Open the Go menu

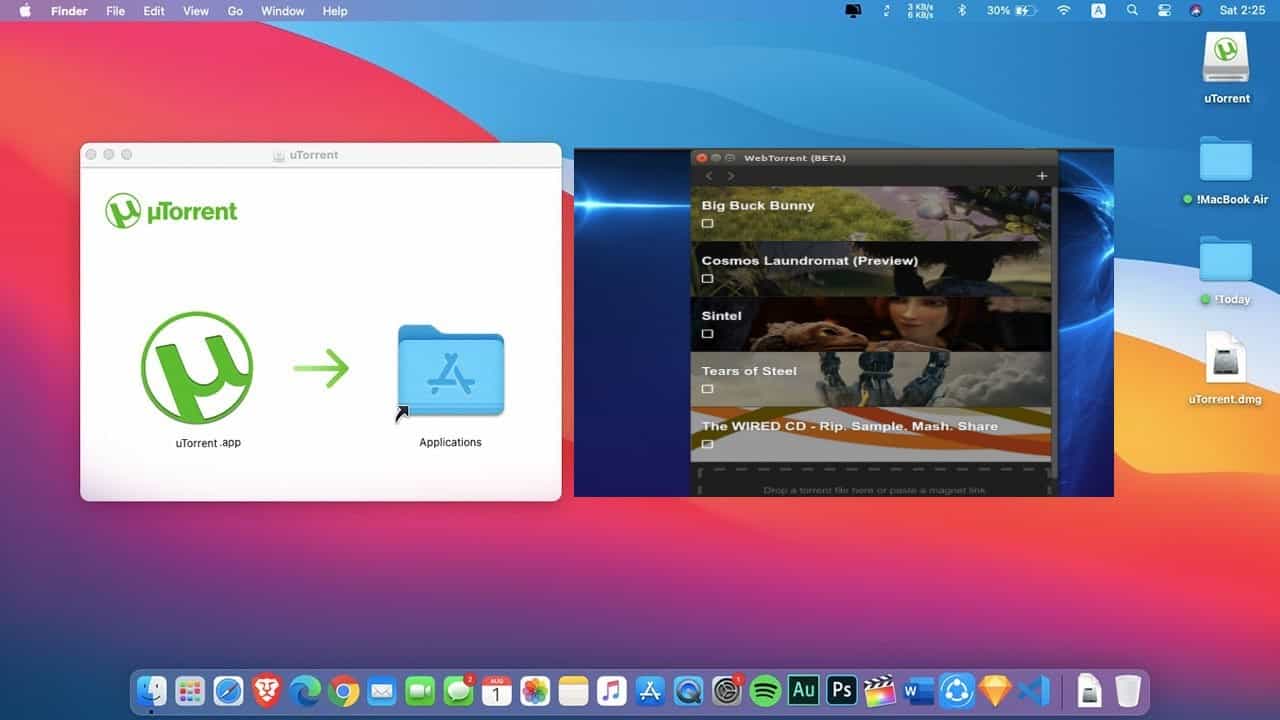pyautogui.click(x=235, y=11)
